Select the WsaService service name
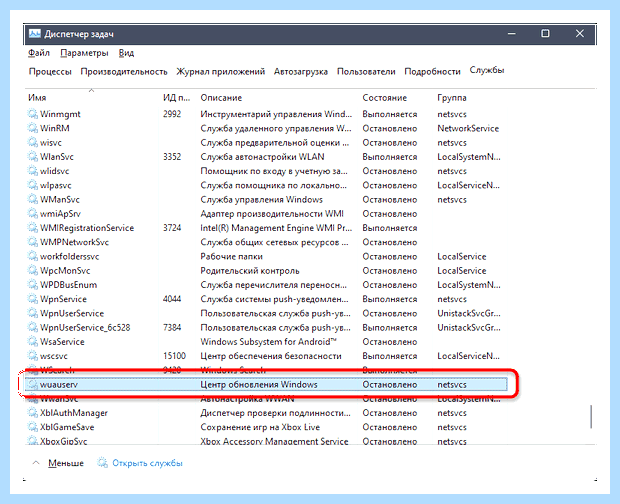The height and width of the screenshot is (504, 620). 62,342
